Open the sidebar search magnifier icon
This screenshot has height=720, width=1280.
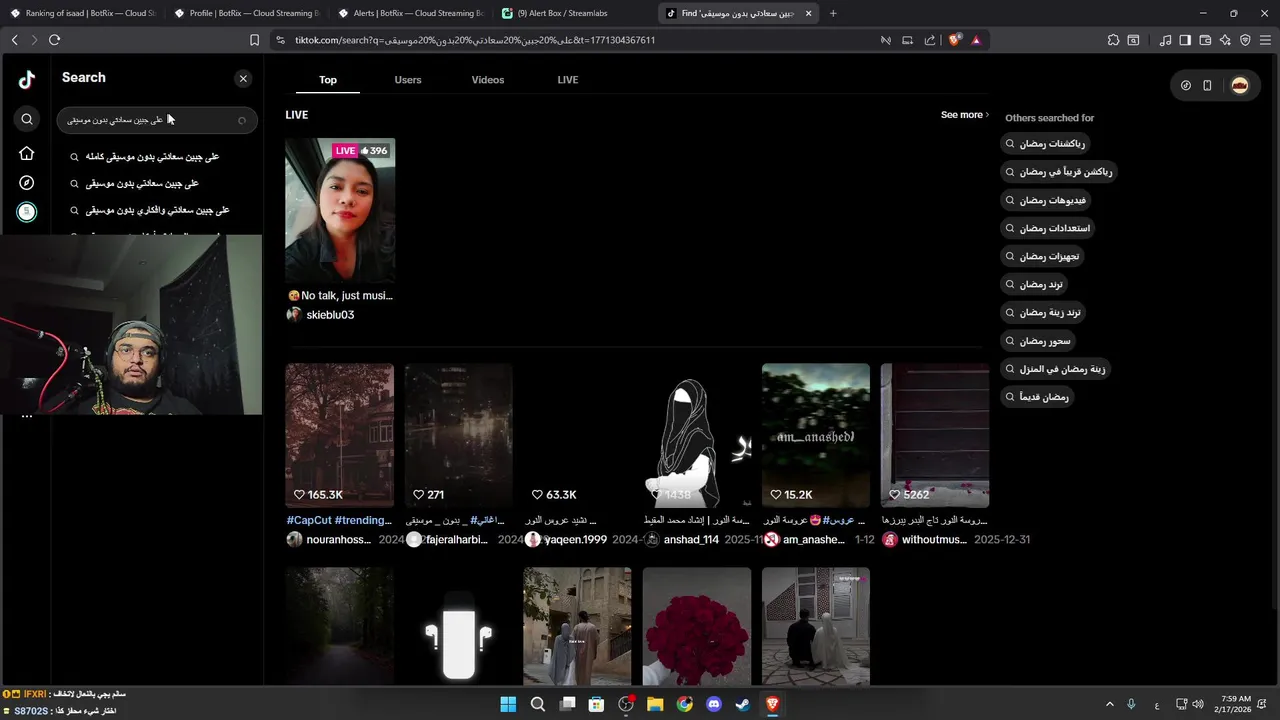click(x=27, y=119)
